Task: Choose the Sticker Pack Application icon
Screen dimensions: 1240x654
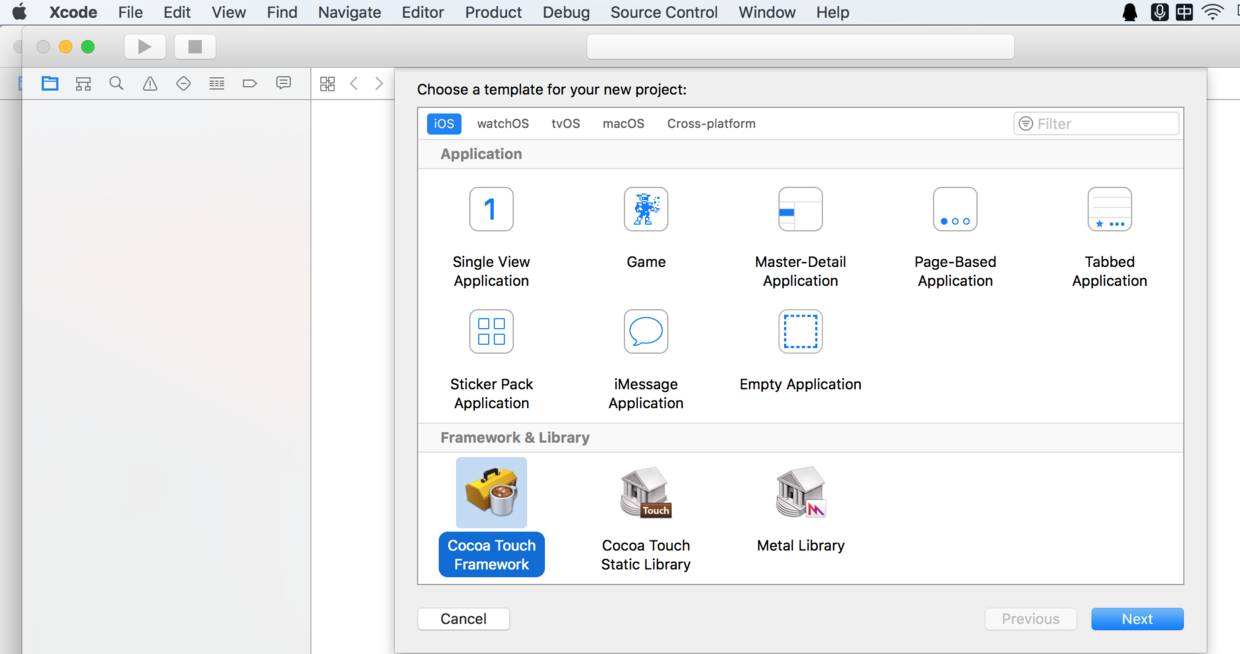Action: 491,331
